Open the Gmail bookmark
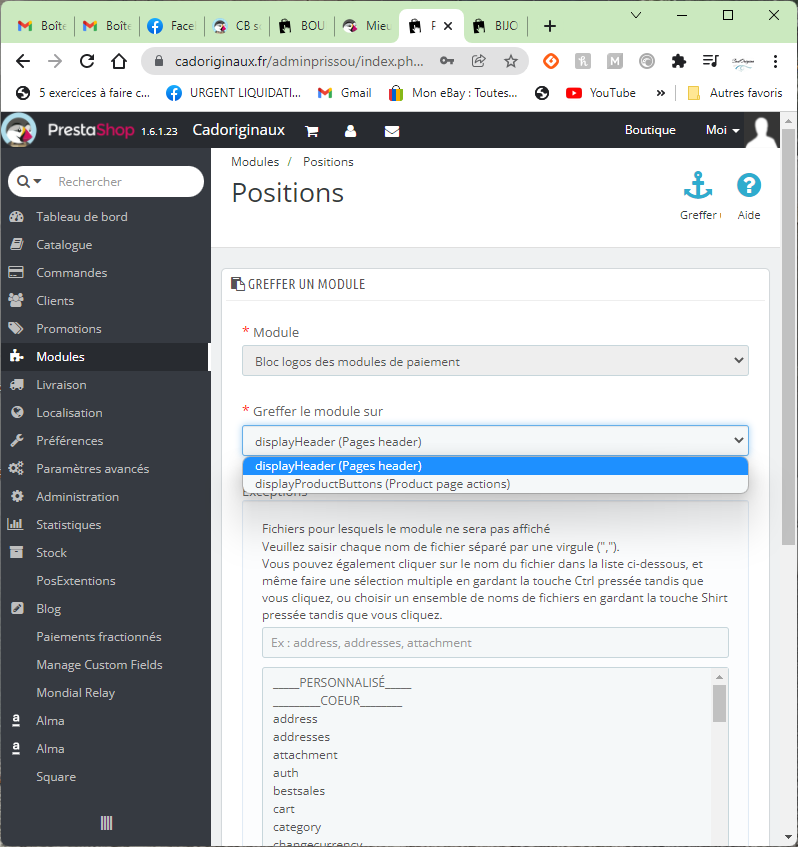Viewport: 800px width, 847px height. 346,93
